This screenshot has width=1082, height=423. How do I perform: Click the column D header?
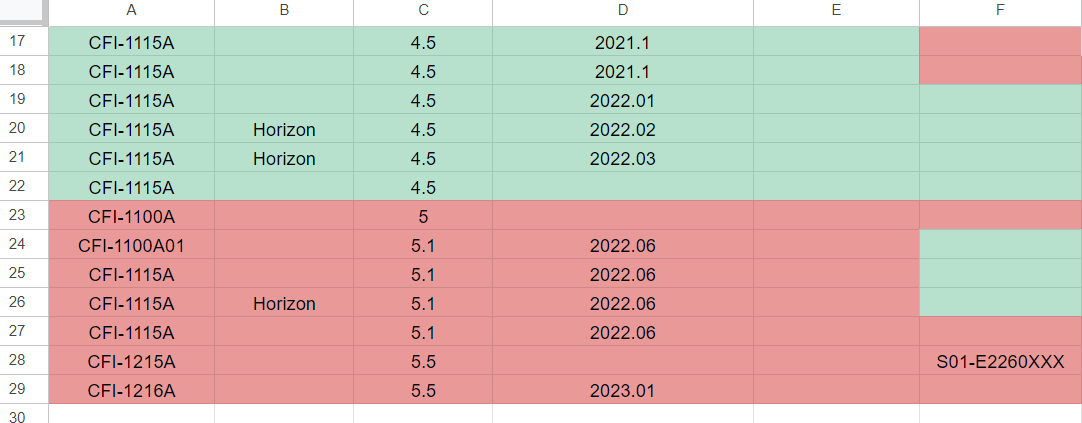pos(622,11)
